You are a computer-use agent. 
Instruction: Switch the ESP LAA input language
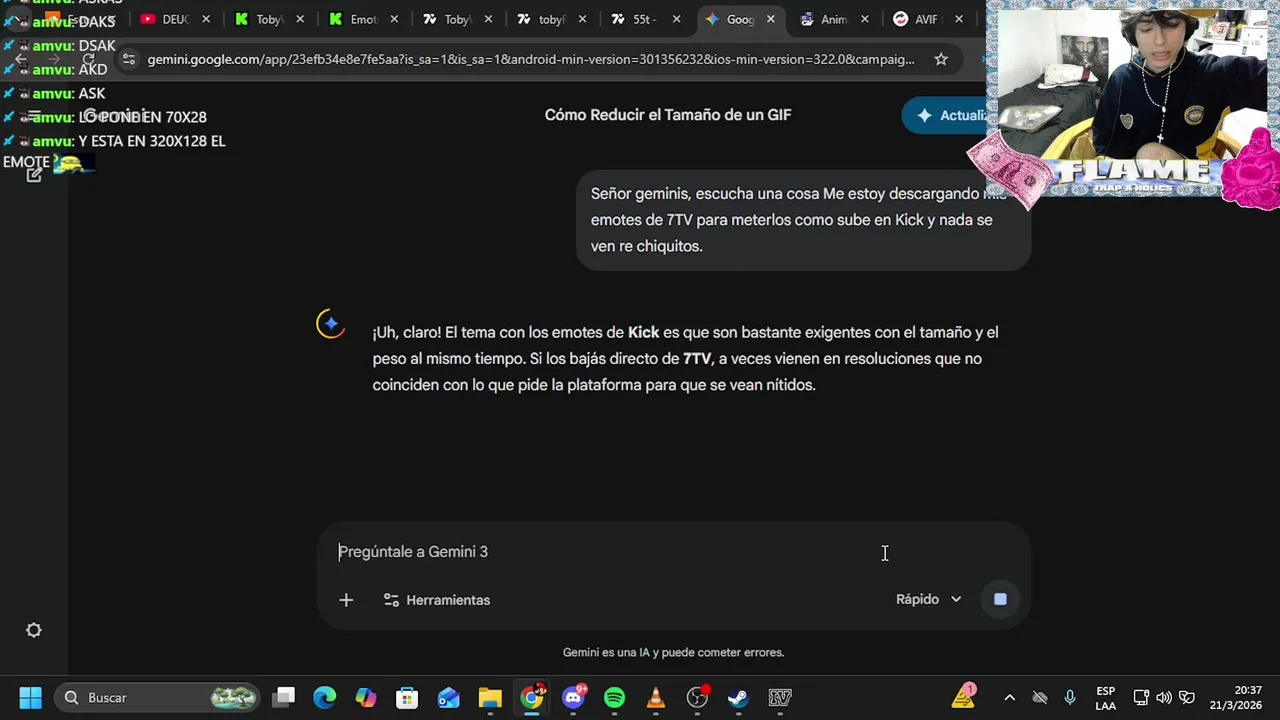coord(1105,698)
